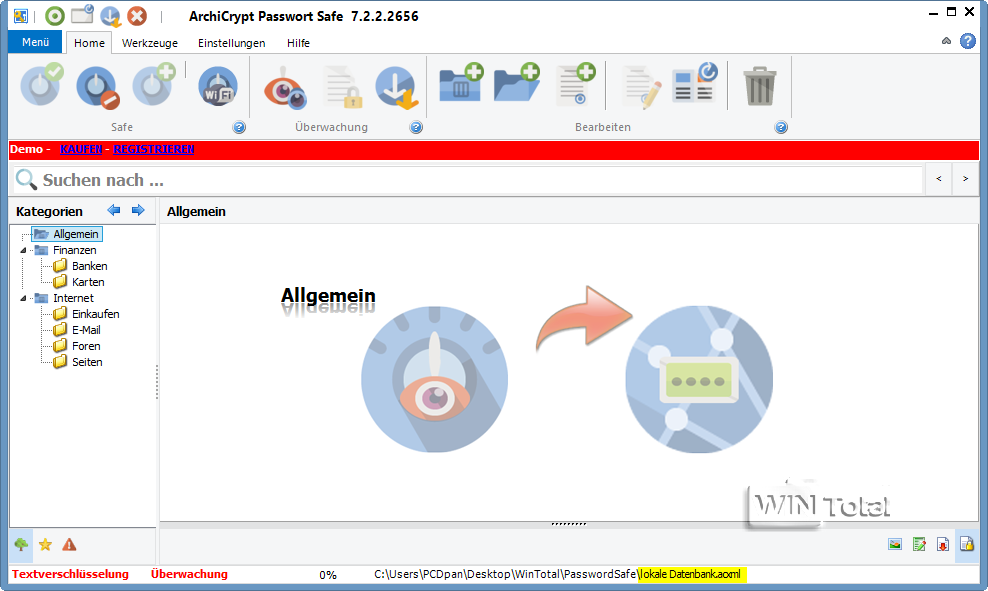Open the Einstellungen tab
This screenshot has width=988, height=591.
(231, 43)
